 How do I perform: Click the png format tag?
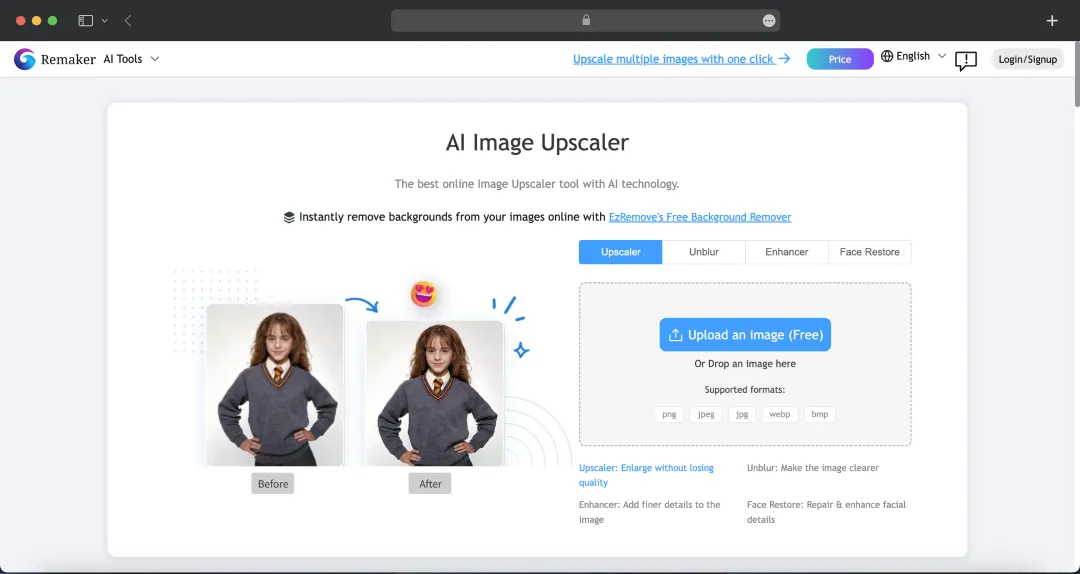click(669, 414)
